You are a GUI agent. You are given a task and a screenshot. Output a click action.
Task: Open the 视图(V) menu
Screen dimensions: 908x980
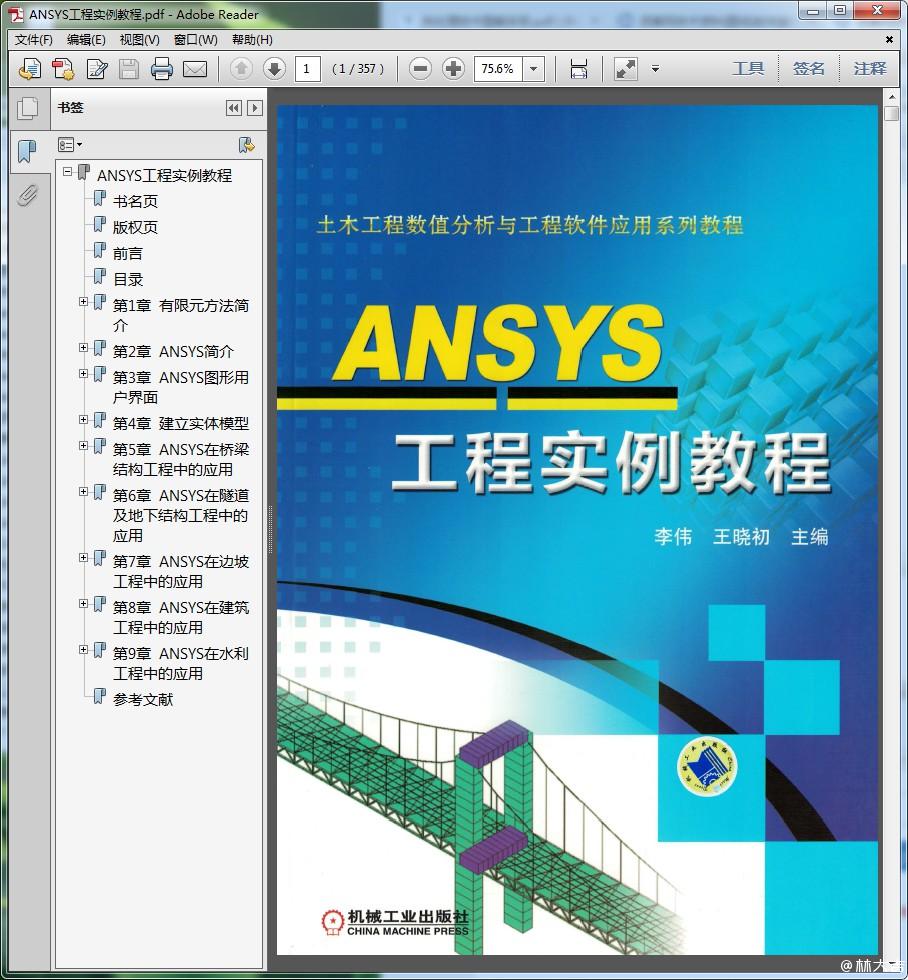[139, 40]
